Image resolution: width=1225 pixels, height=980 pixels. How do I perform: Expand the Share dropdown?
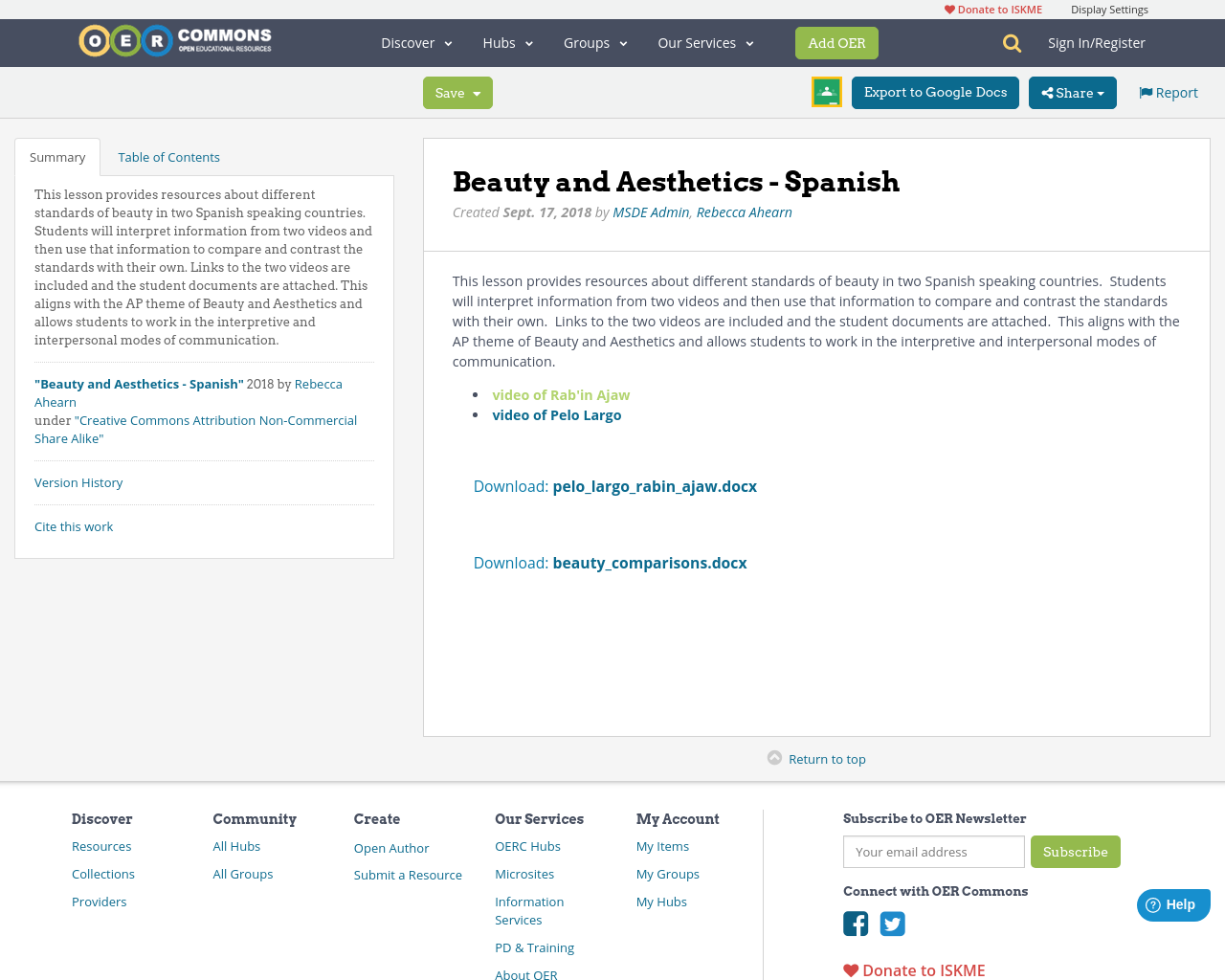[x=1072, y=91]
